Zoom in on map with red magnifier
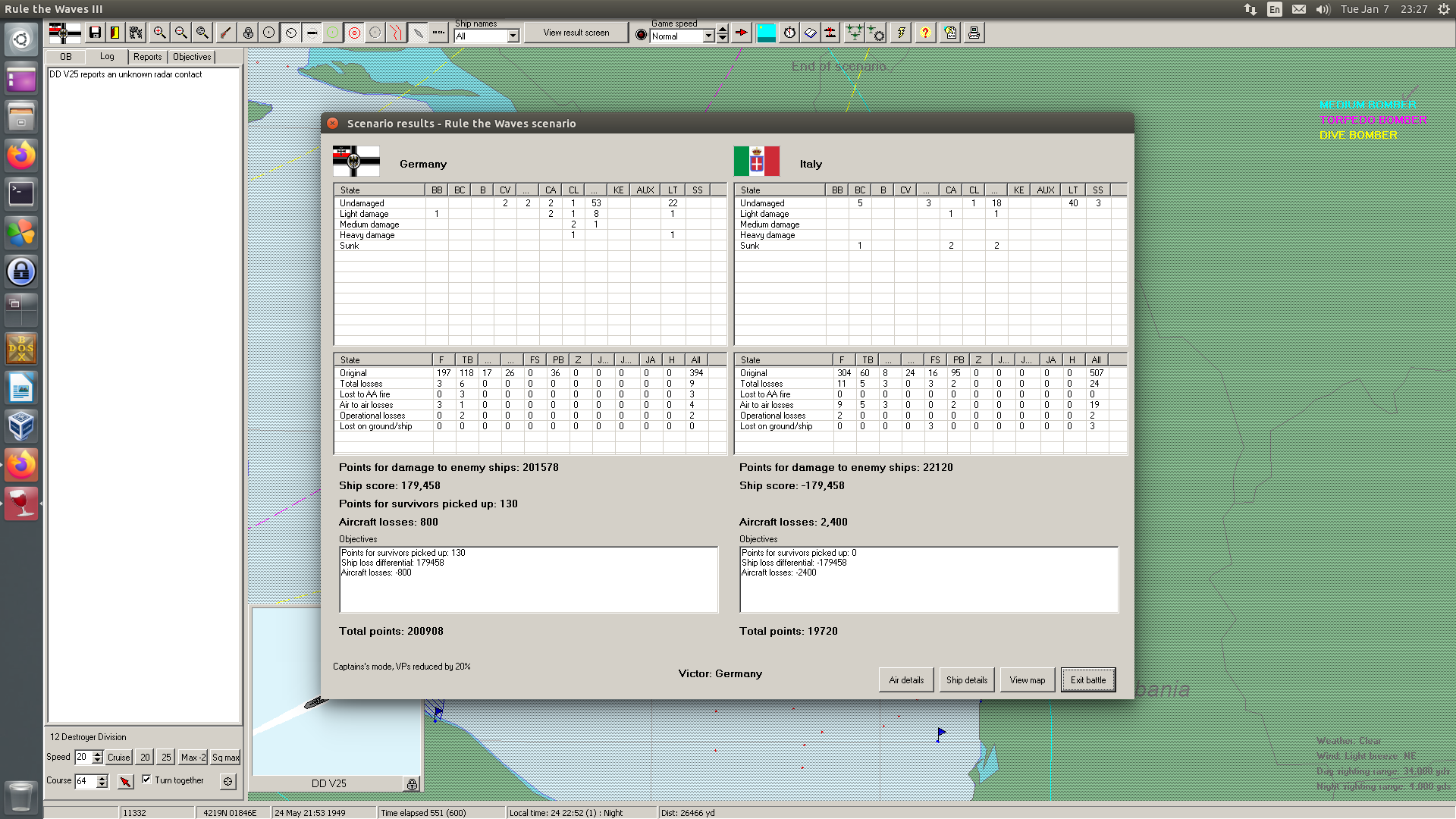The height and width of the screenshot is (819, 1456). pyautogui.click(x=159, y=33)
